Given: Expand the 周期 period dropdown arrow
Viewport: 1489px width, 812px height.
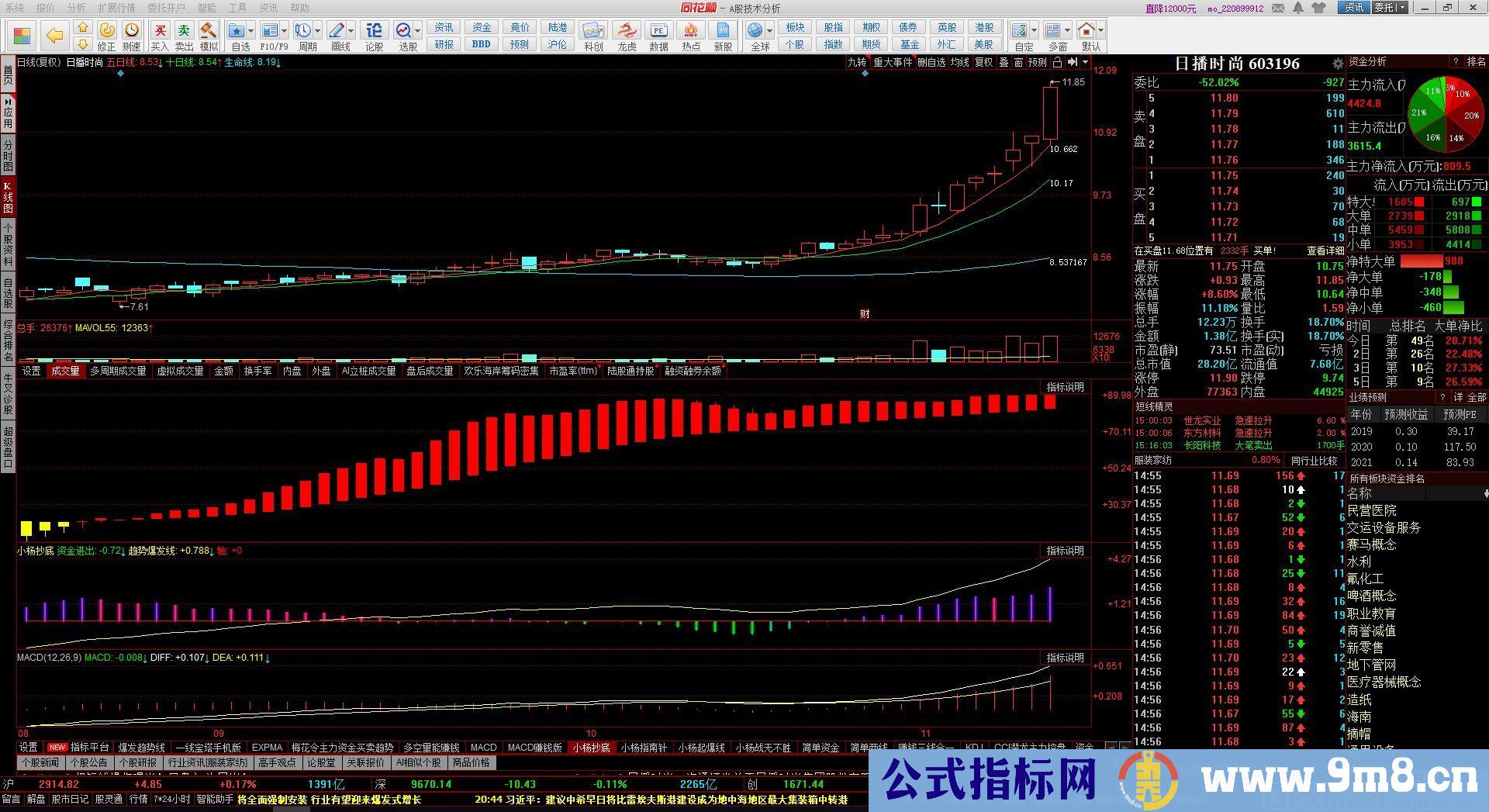Looking at the screenshot, I should [319, 32].
